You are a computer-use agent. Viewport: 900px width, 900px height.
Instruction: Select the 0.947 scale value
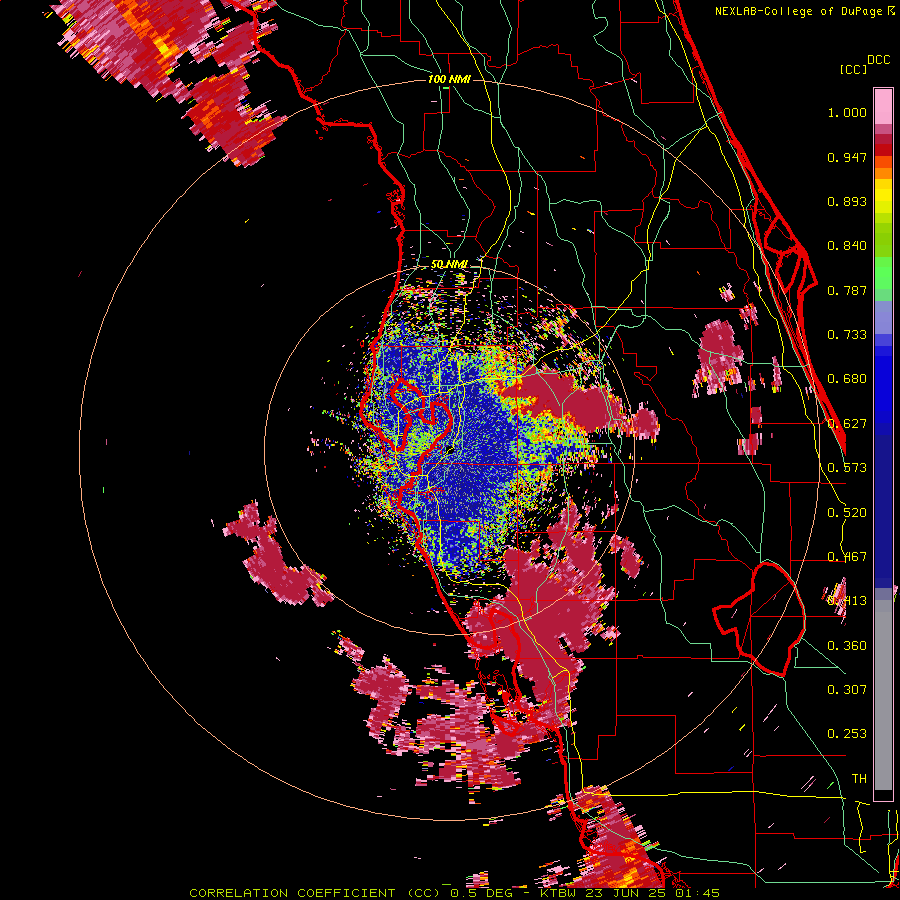(847, 157)
